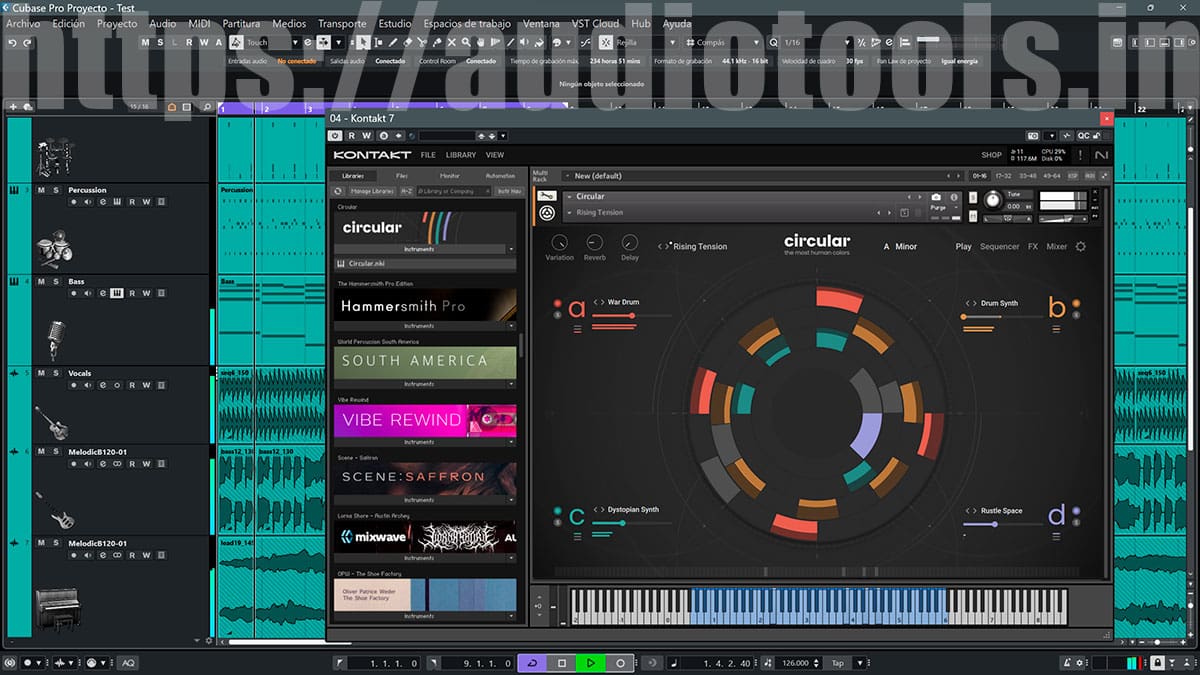The height and width of the screenshot is (675, 1200).
Task: Refresh the Kontakt libraries list
Action: point(338,191)
